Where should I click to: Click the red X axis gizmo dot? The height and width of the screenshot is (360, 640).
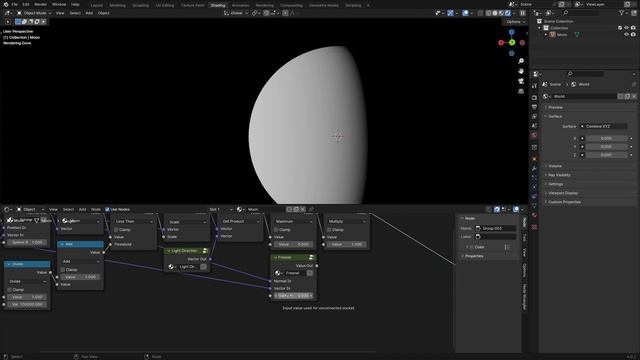coord(501,42)
